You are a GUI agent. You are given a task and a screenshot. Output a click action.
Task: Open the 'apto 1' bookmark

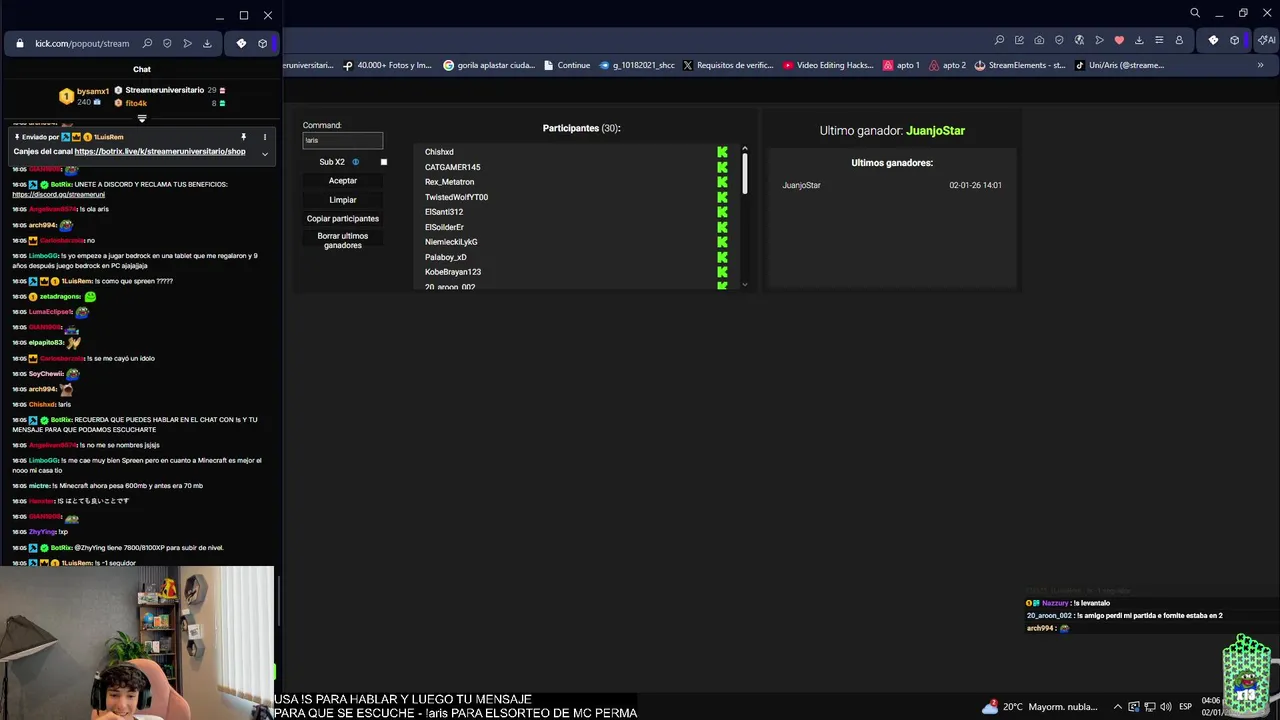point(901,65)
